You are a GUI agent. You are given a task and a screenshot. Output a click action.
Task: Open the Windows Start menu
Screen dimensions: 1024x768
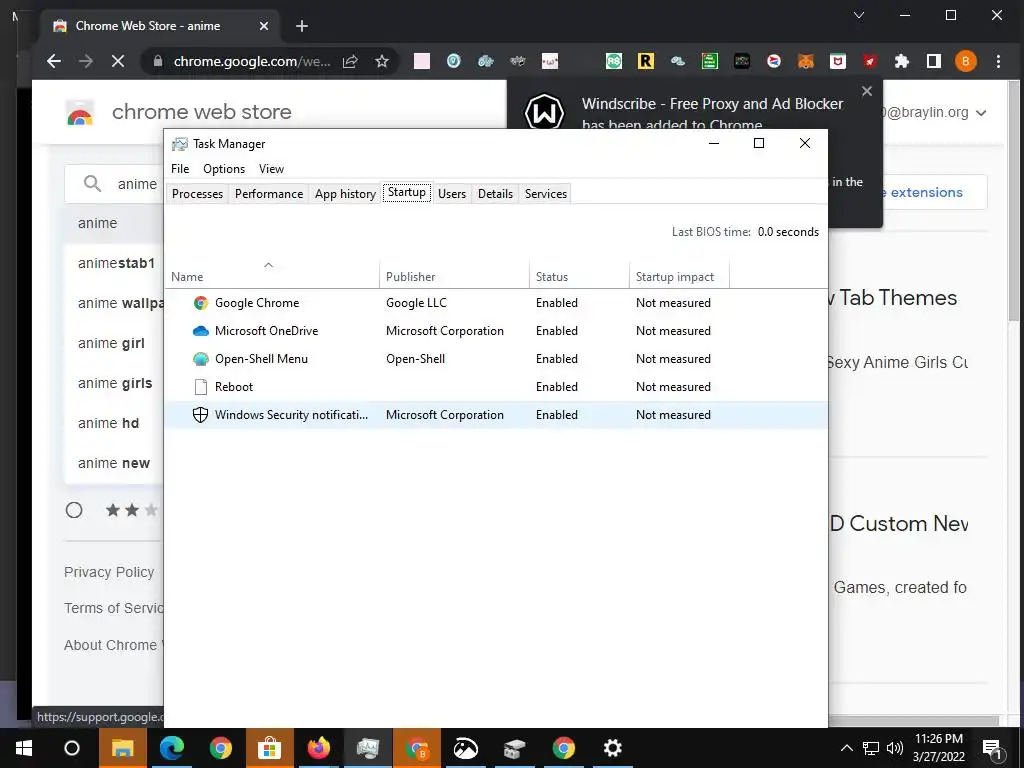24,748
